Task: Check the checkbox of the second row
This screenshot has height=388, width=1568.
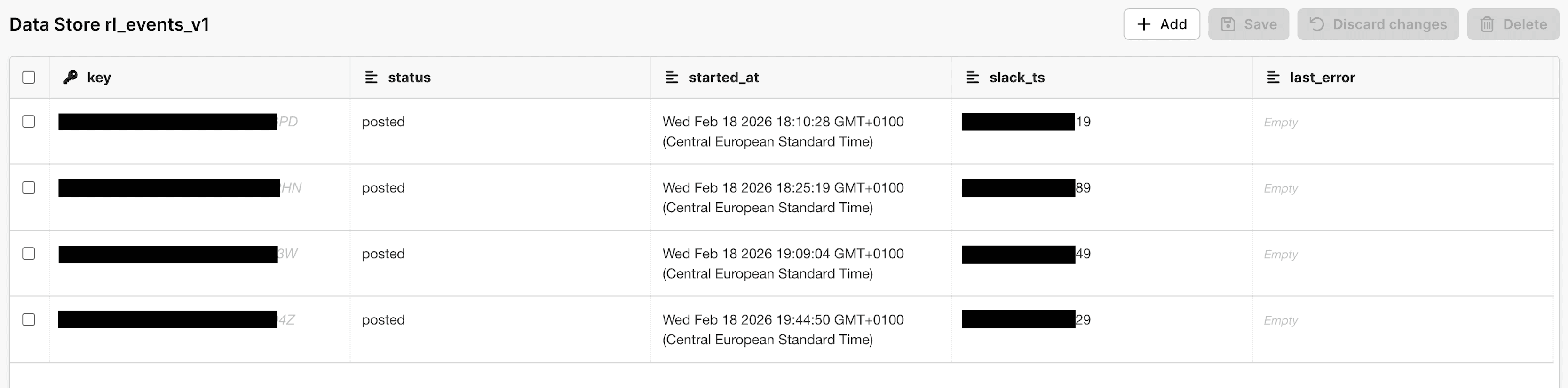Action: click(x=29, y=187)
